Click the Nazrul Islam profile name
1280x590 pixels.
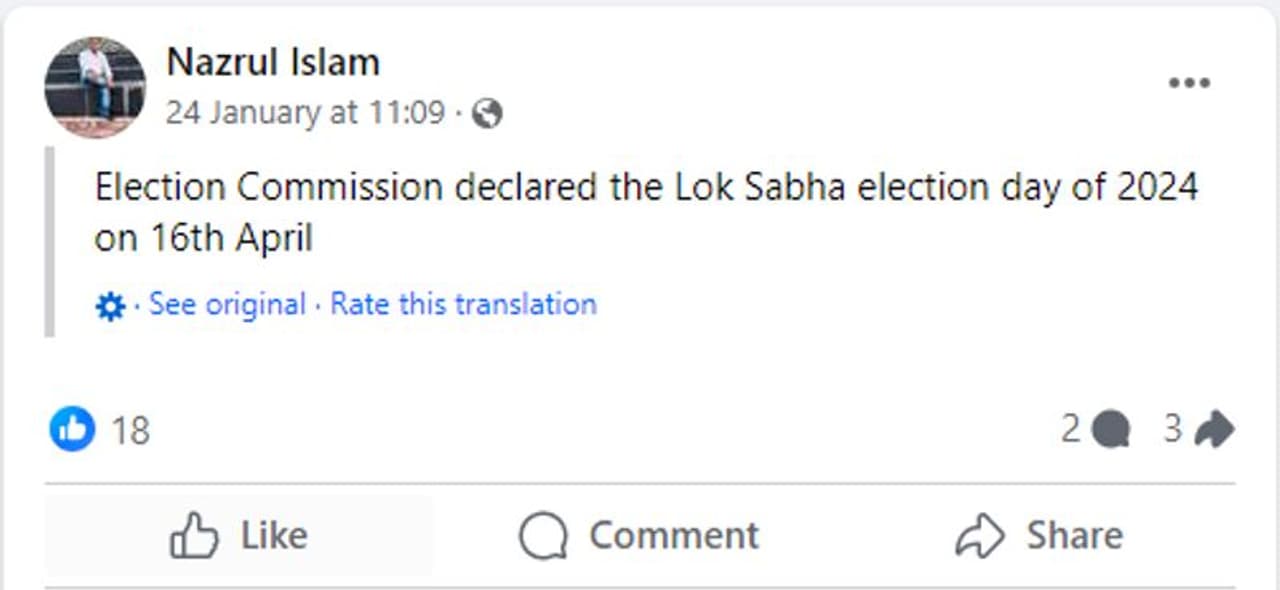tap(272, 63)
